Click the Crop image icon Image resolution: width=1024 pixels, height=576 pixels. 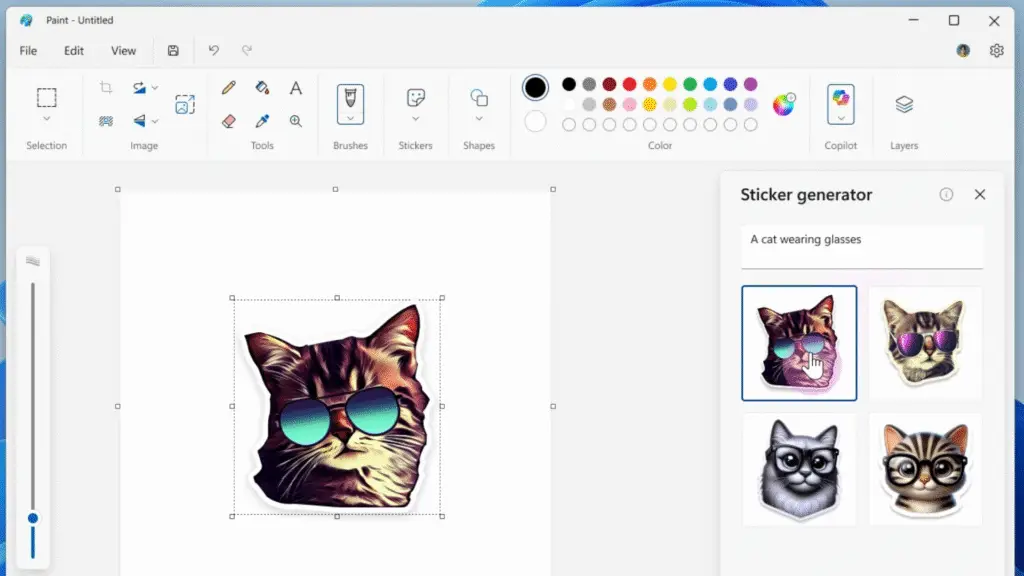coord(106,88)
